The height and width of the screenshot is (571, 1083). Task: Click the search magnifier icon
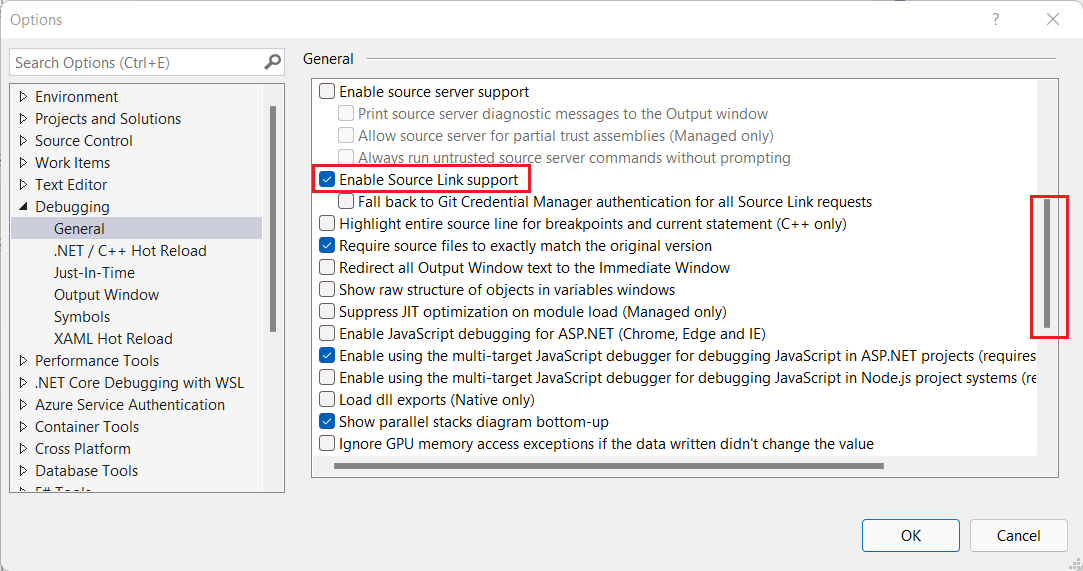click(x=273, y=62)
